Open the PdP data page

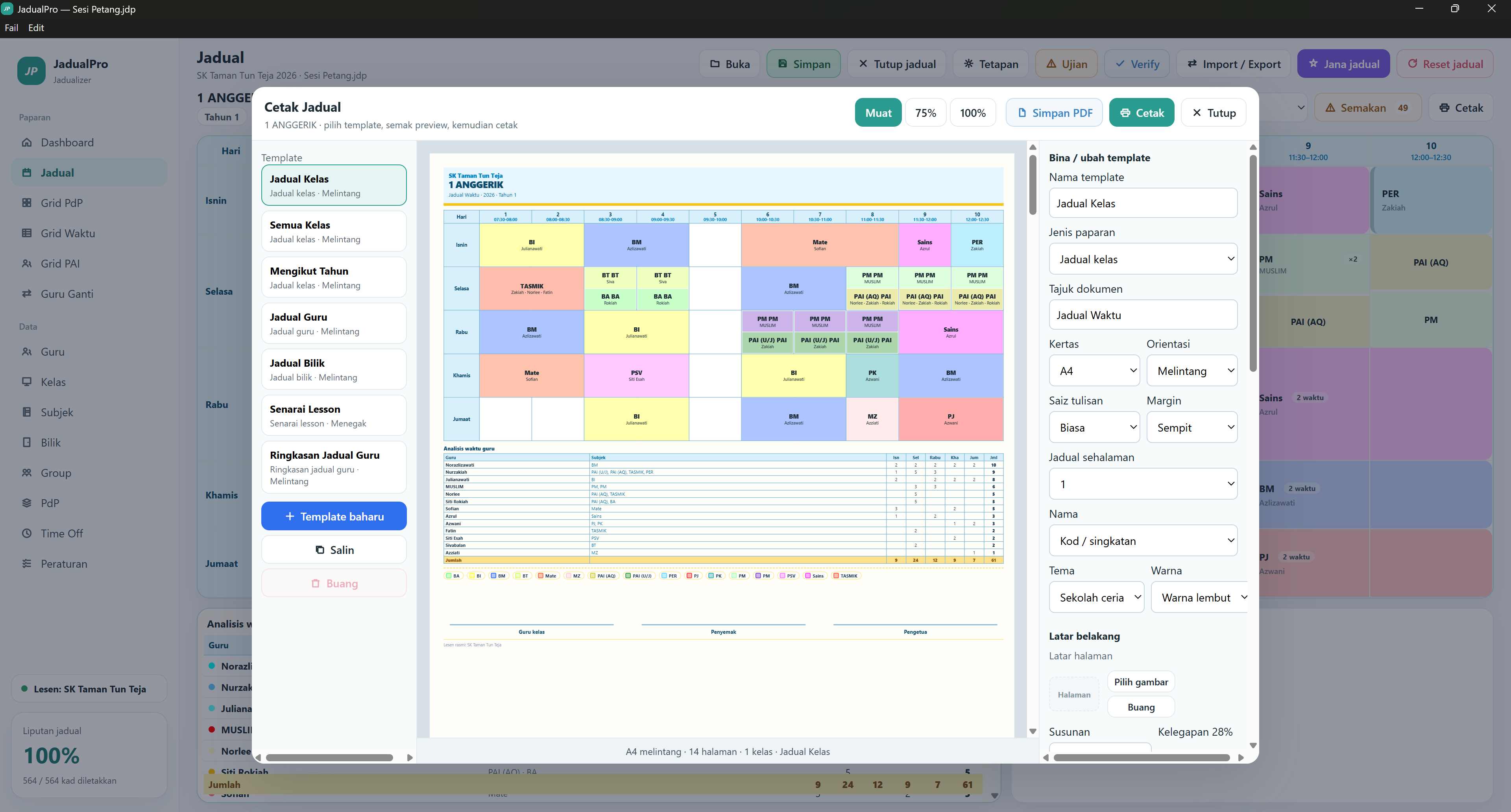pos(89,503)
